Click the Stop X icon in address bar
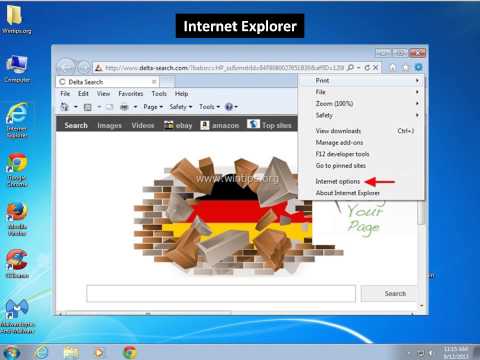The width and height of the screenshot is (480, 360). pos(375,68)
